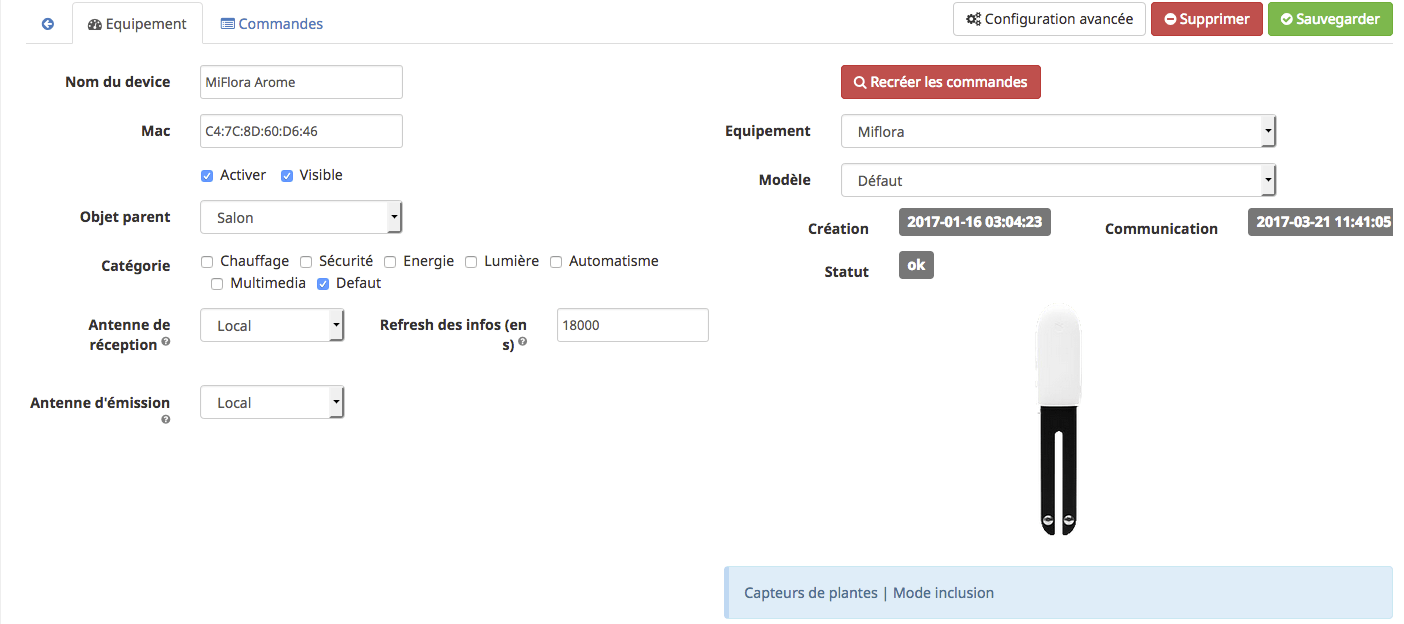
Task: Open the Equipement Miflora dropdown
Action: (x=1058, y=131)
